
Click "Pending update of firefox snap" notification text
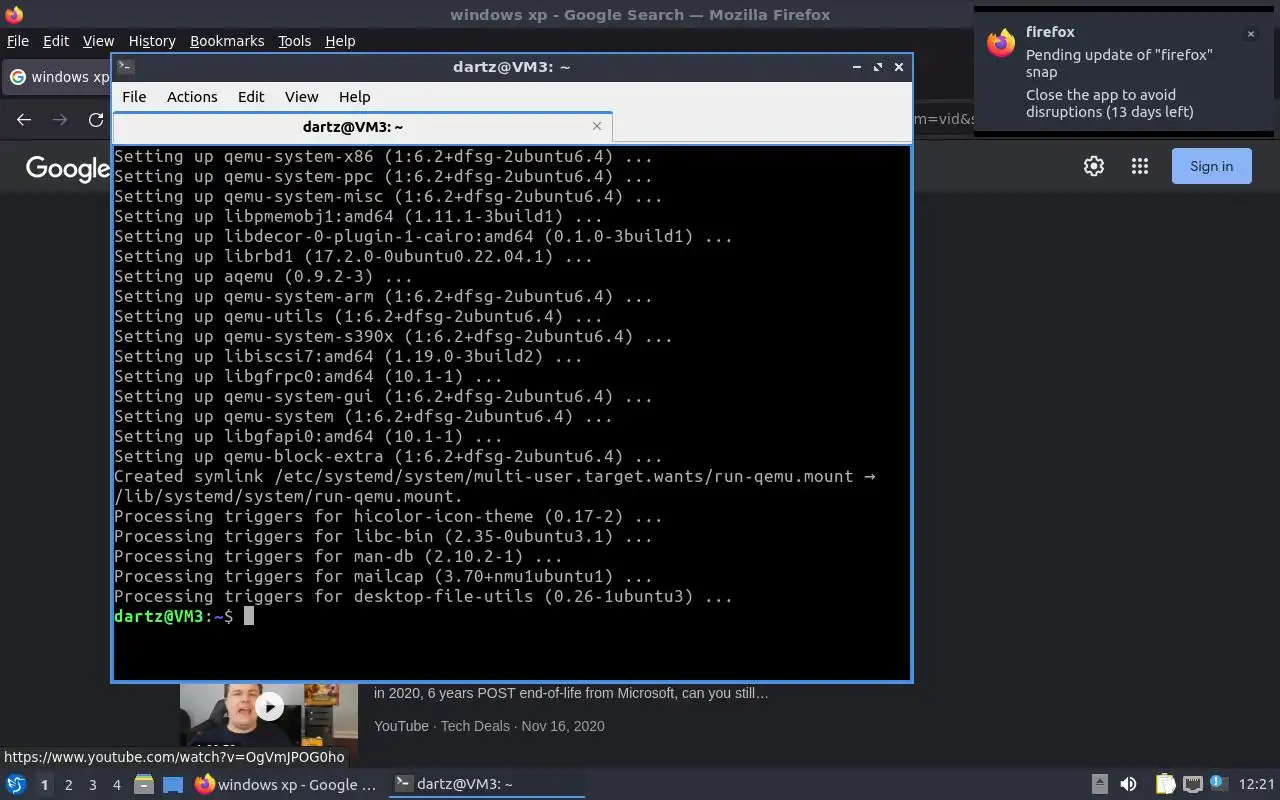pyautogui.click(x=1119, y=63)
